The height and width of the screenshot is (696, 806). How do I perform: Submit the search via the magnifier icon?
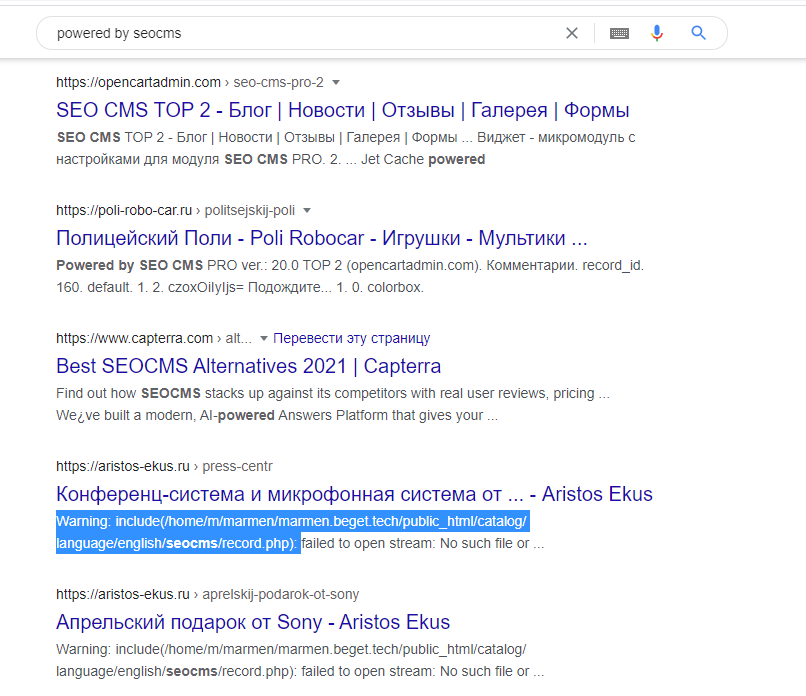[698, 33]
